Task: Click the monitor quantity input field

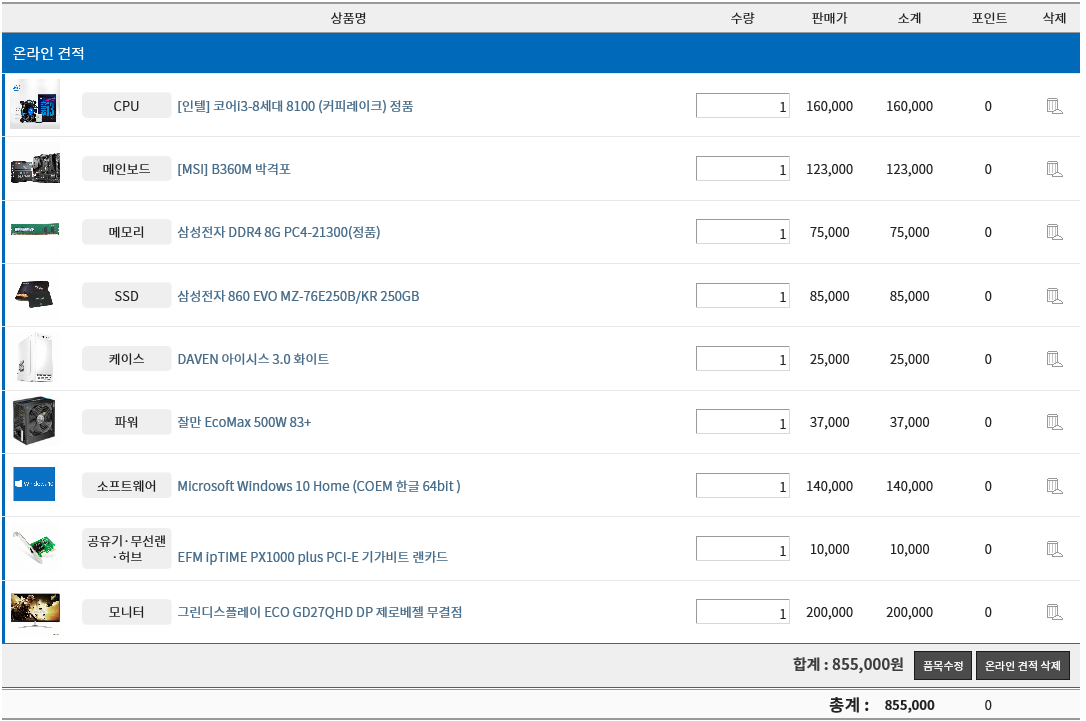Action: [x=742, y=612]
